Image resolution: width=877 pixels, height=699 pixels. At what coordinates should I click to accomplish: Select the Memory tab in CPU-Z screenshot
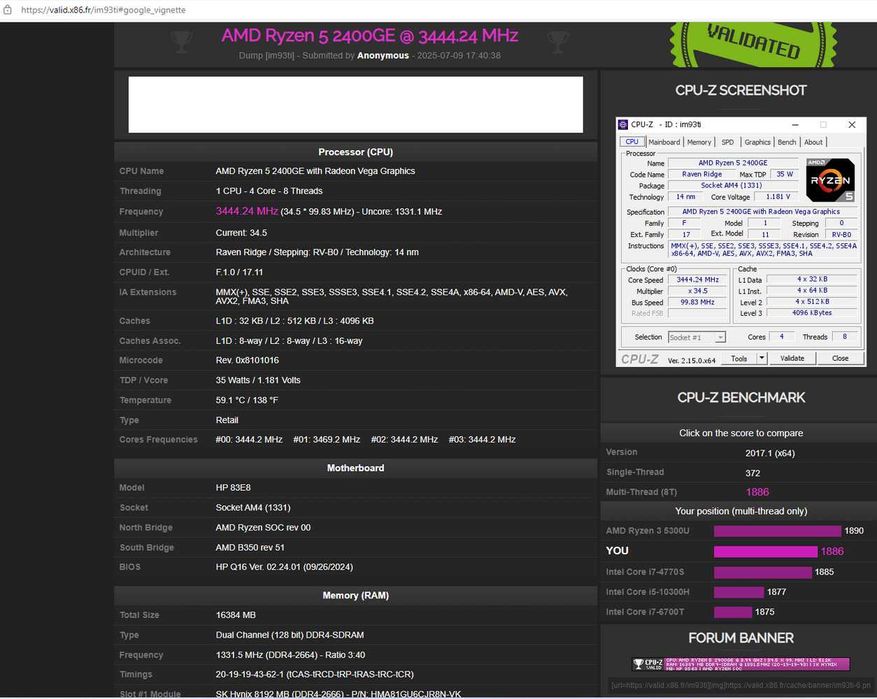(x=699, y=142)
